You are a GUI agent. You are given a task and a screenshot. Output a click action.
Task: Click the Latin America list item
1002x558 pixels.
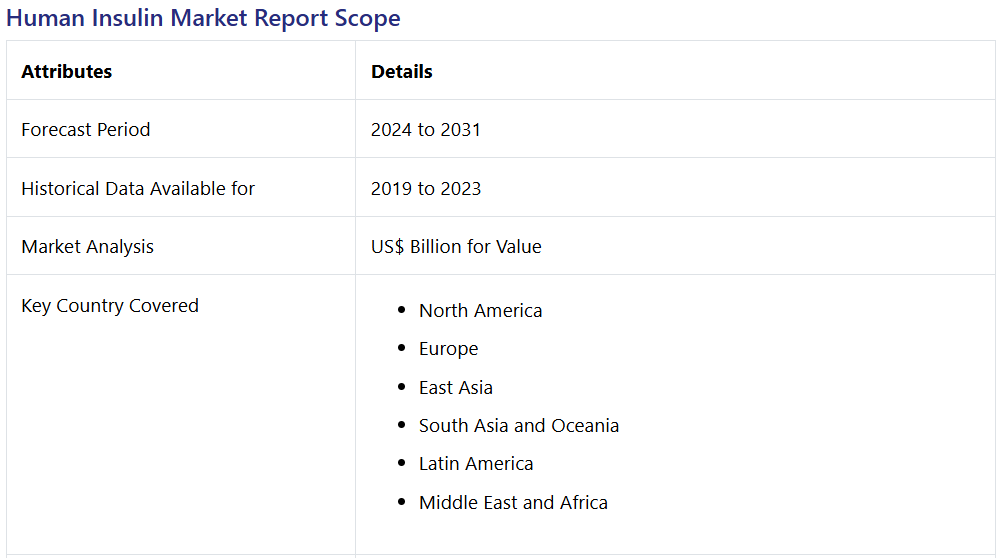pyautogui.click(x=476, y=463)
